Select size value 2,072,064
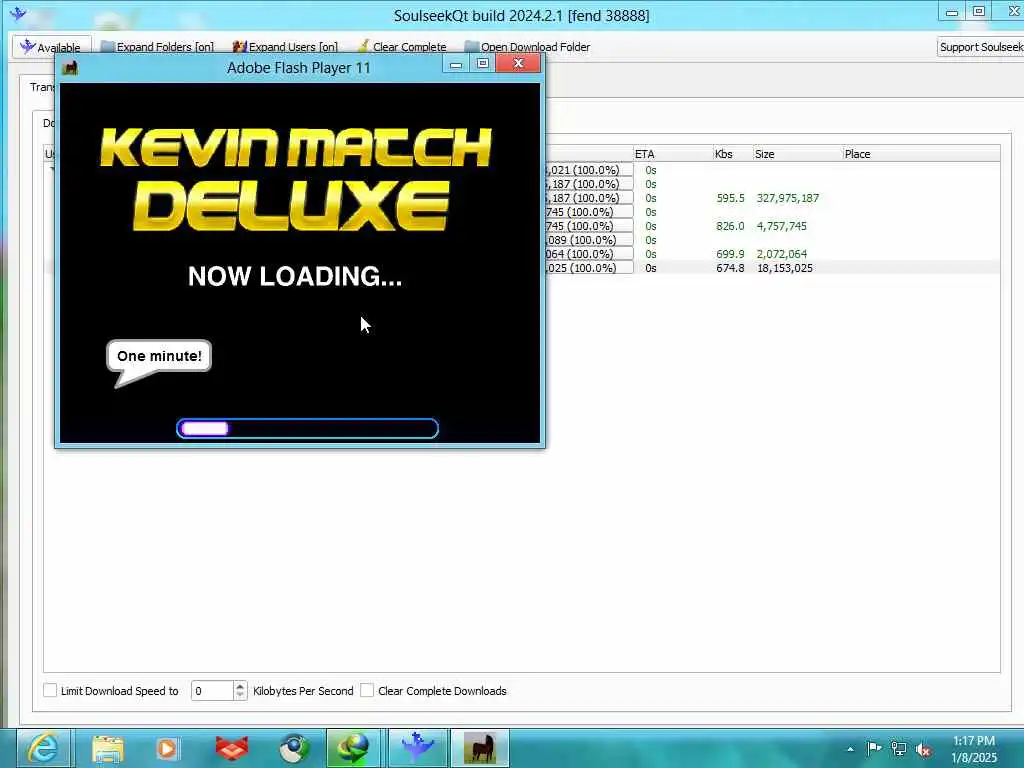 pyautogui.click(x=782, y=254)
